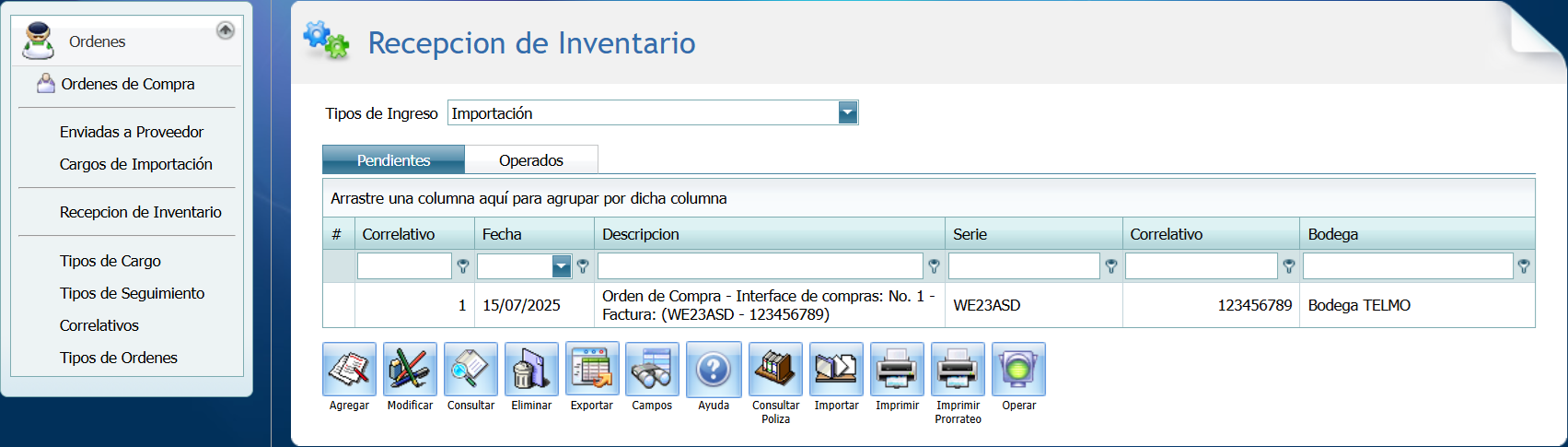Click the Importar icon

[x=836, y=370]
